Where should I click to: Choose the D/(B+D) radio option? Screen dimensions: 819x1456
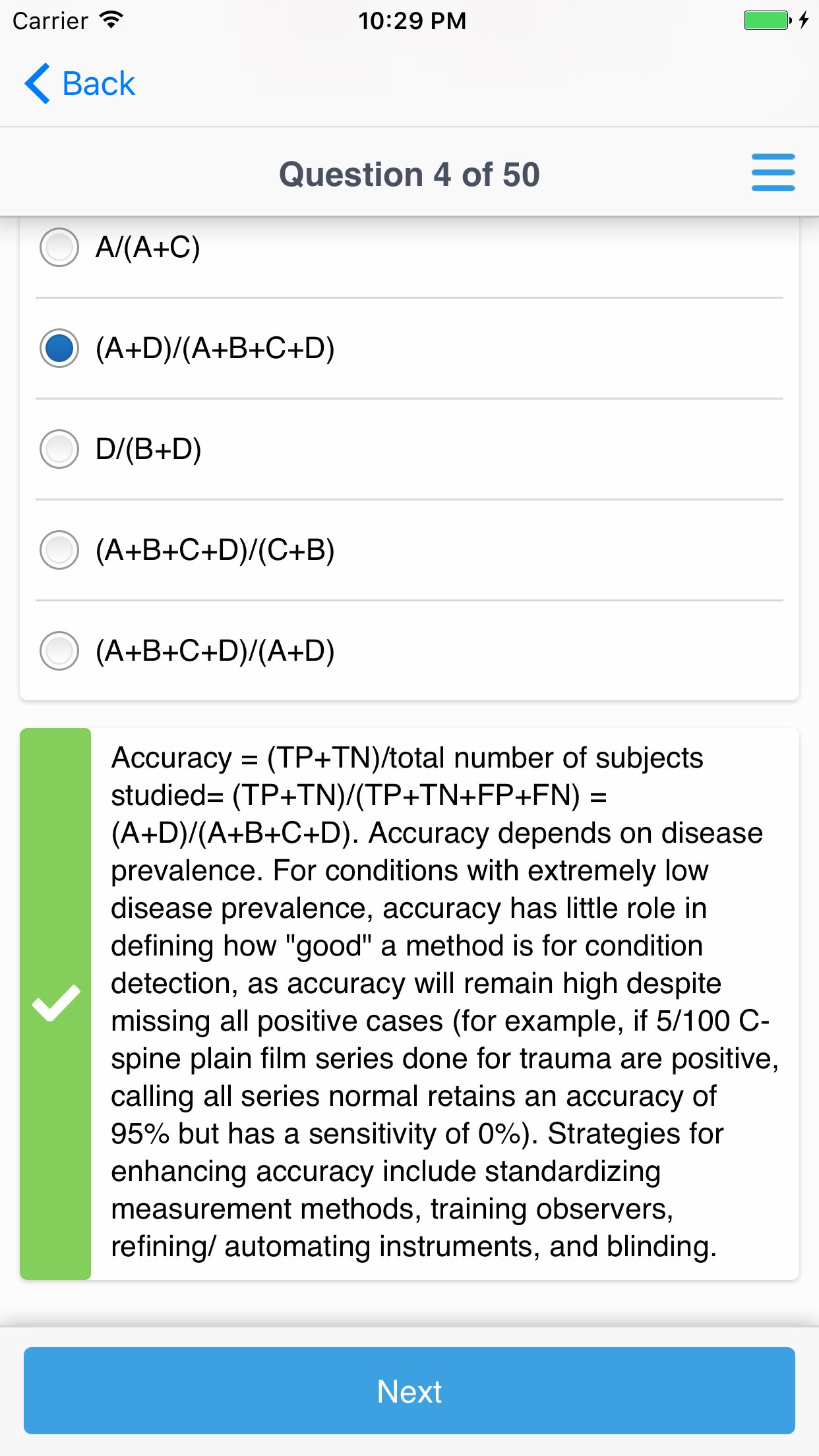(59, 449)
